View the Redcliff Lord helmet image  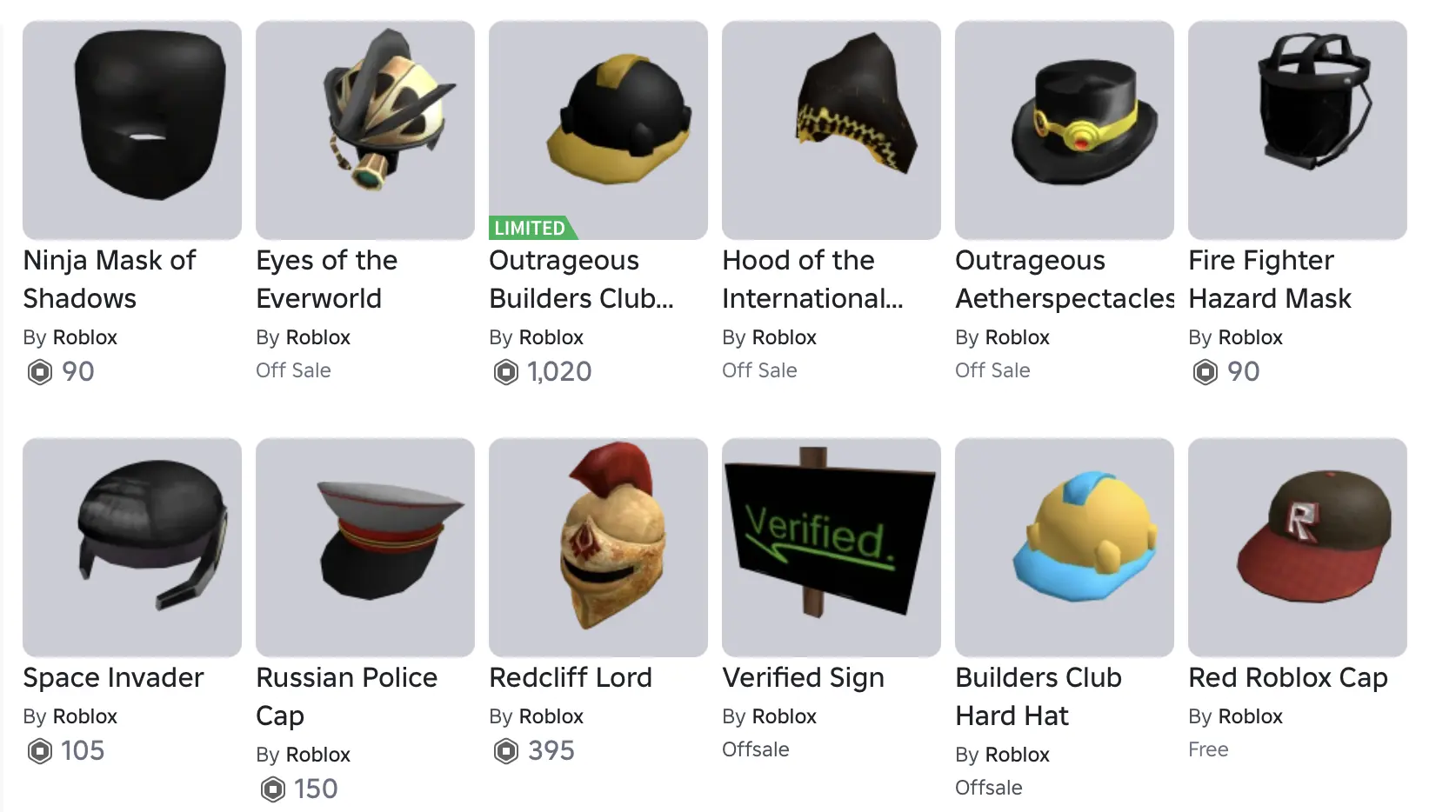[x=598, y=548]
